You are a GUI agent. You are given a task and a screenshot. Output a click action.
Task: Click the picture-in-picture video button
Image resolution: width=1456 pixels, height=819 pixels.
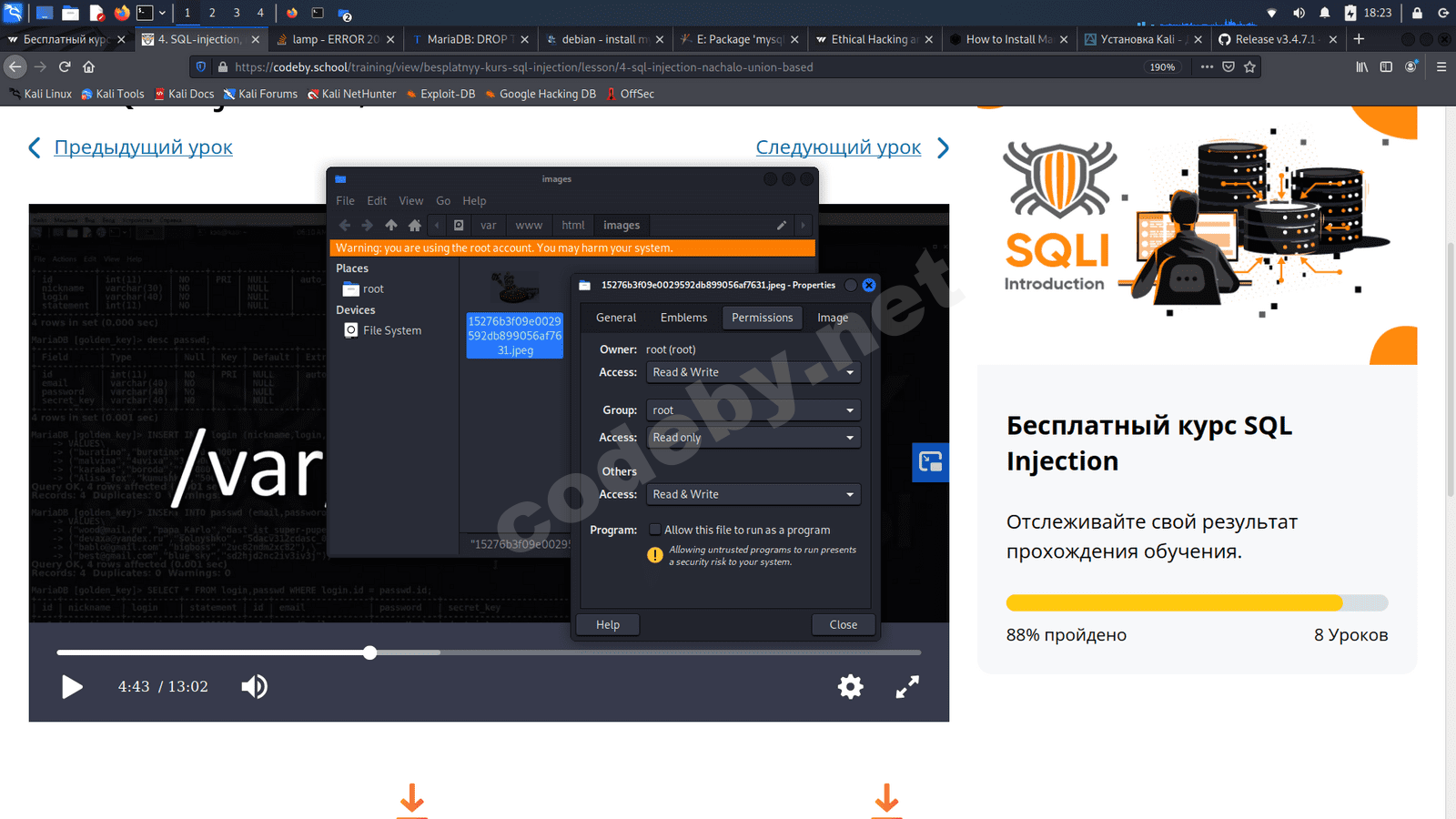tap(930, 462)
